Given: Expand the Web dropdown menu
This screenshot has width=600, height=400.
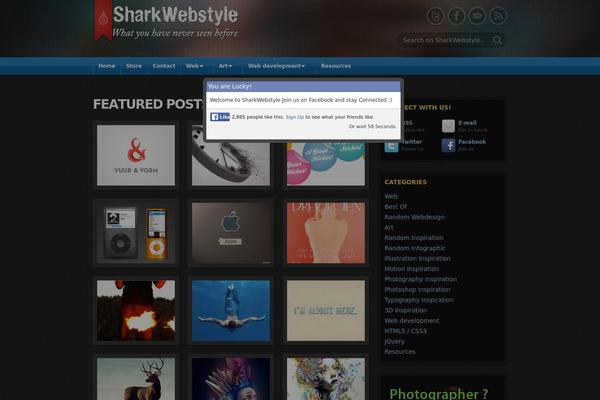Looking at the screenshot, I should [x=194, y=66].
